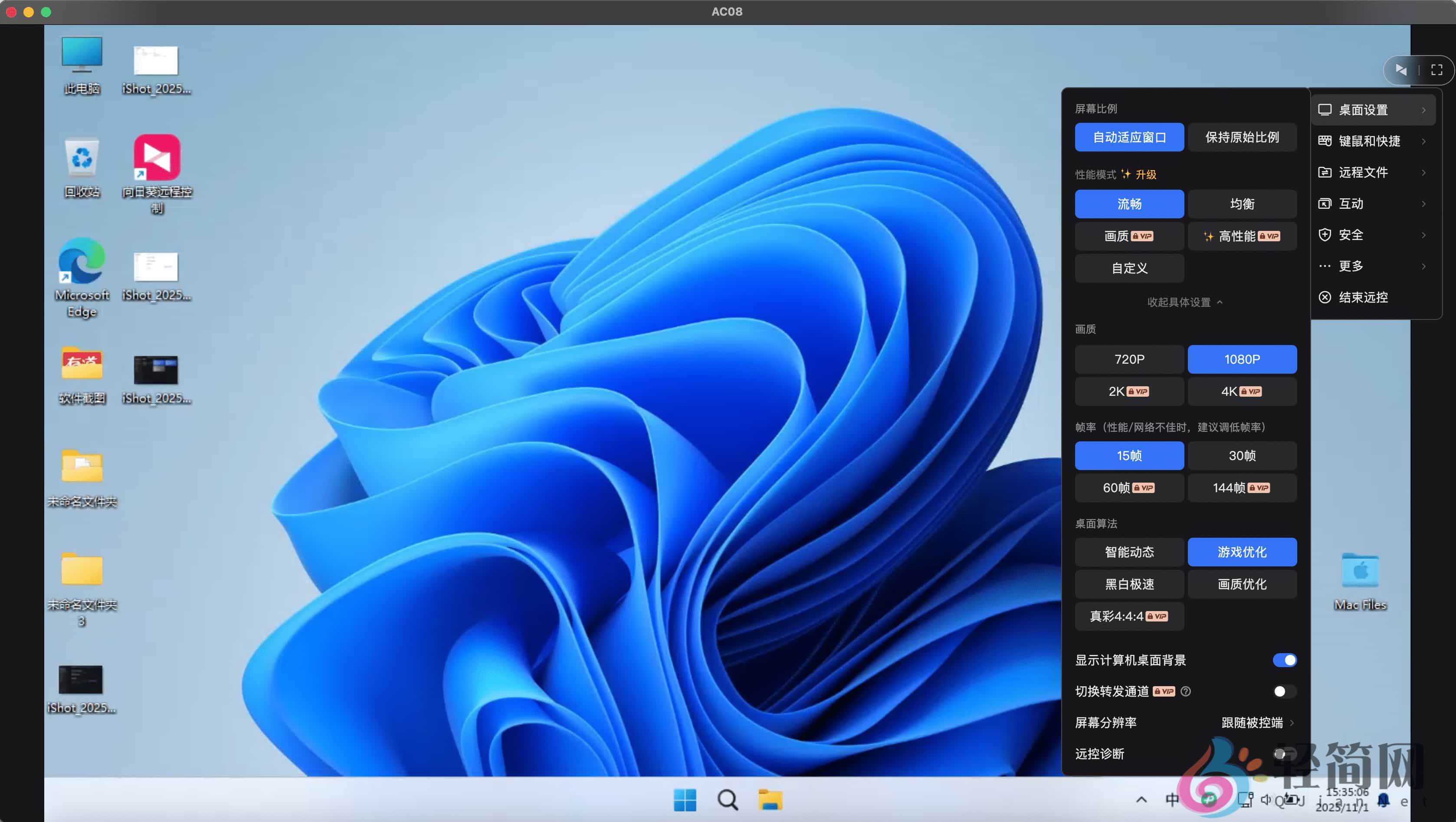Expand the taskbar hidden icons chevron

(x=1141, y=799)
